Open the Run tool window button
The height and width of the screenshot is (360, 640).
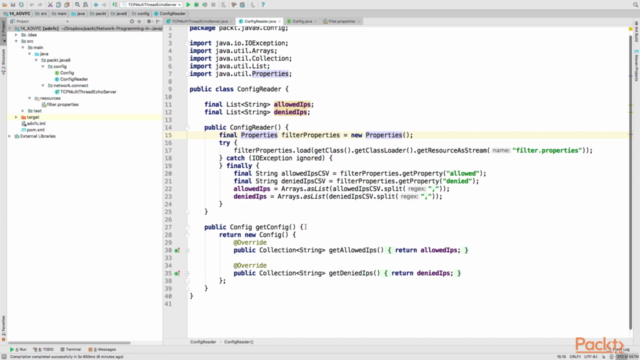[x=18, y=350]
